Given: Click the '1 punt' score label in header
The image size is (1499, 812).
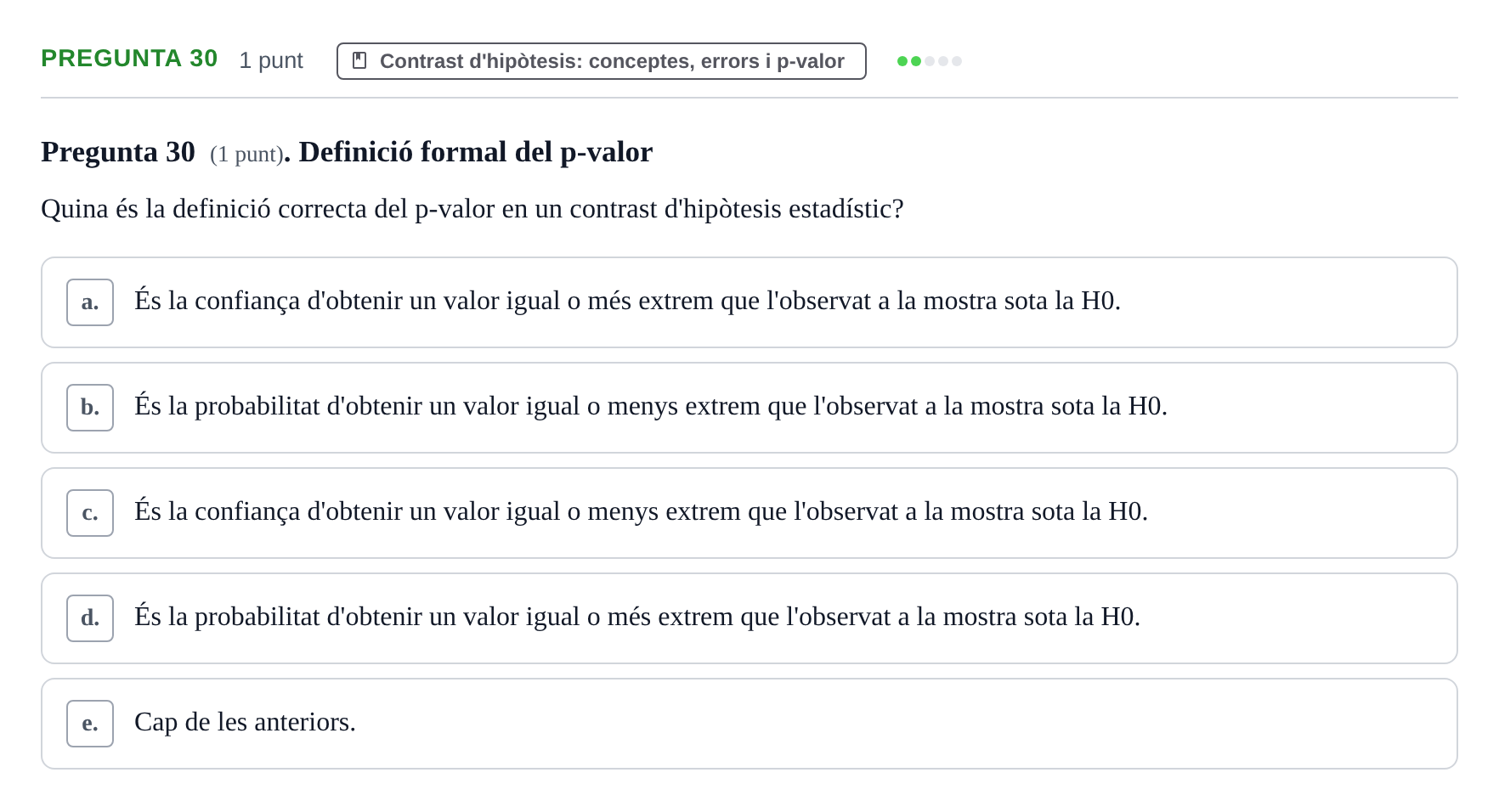Looking at the screenshot, I should pyautogui.click(x=271, y=60).
